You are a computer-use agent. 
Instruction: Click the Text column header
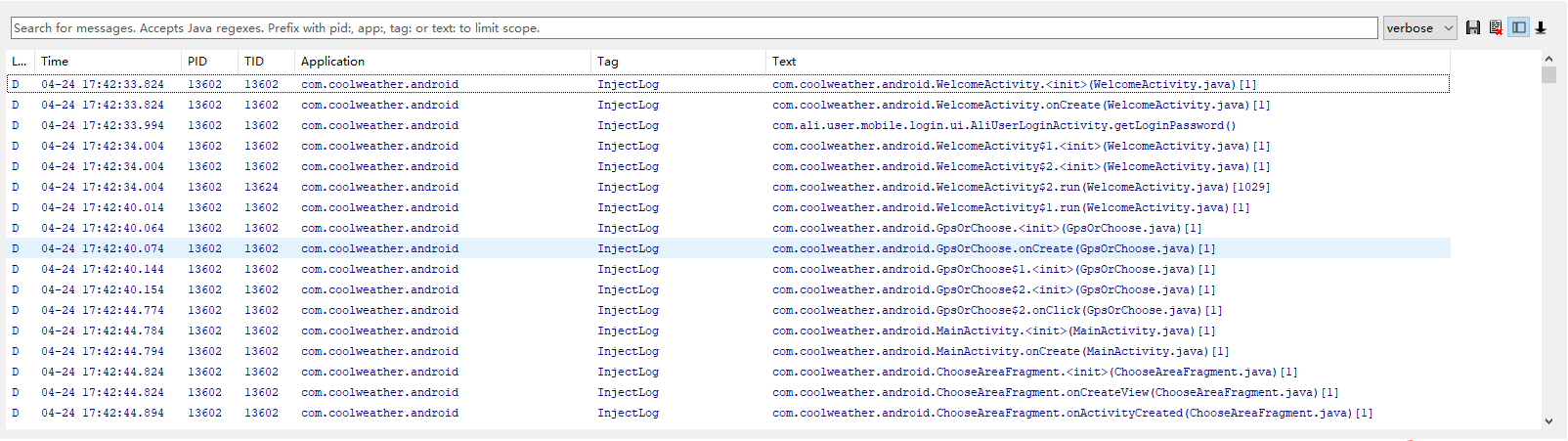coord(1109,61)
